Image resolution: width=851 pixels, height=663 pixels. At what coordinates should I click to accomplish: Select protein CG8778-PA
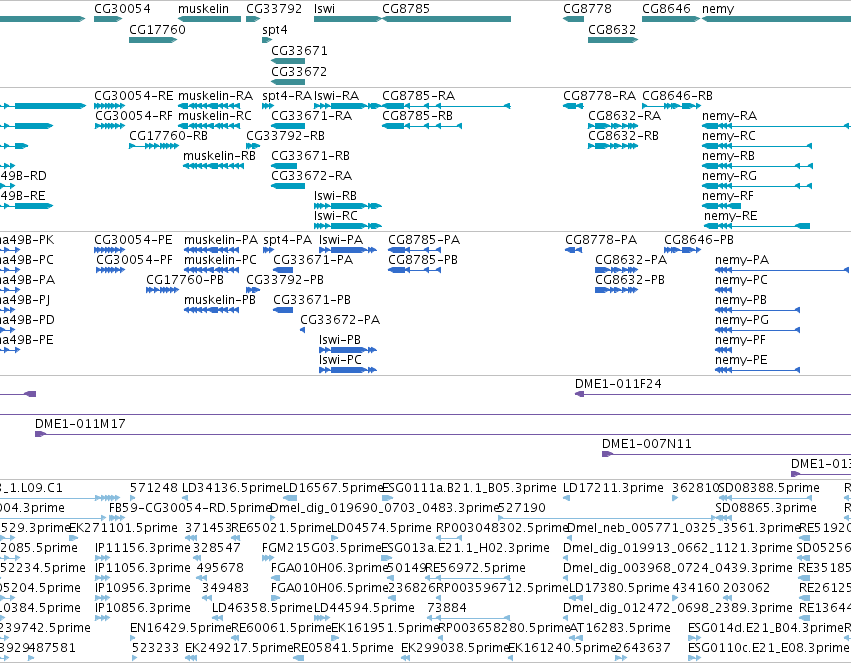point(601,240)
